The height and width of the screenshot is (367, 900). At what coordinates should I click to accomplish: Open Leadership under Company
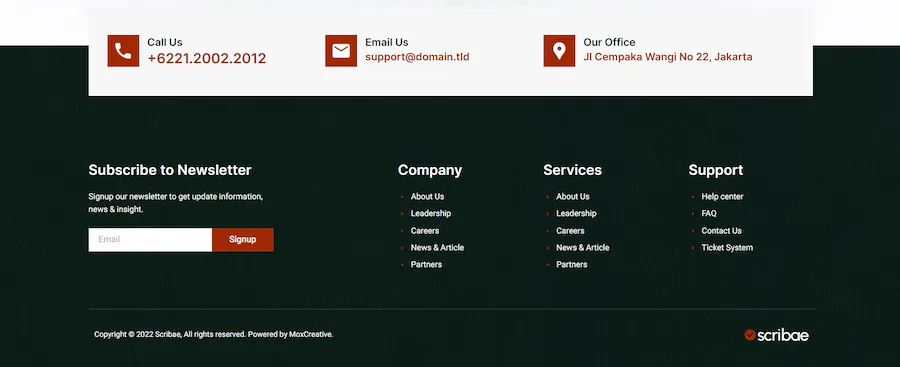tap(430, 213)
